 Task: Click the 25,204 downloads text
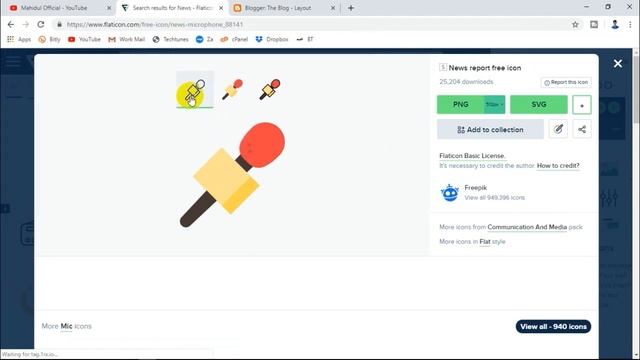[466, 82]
